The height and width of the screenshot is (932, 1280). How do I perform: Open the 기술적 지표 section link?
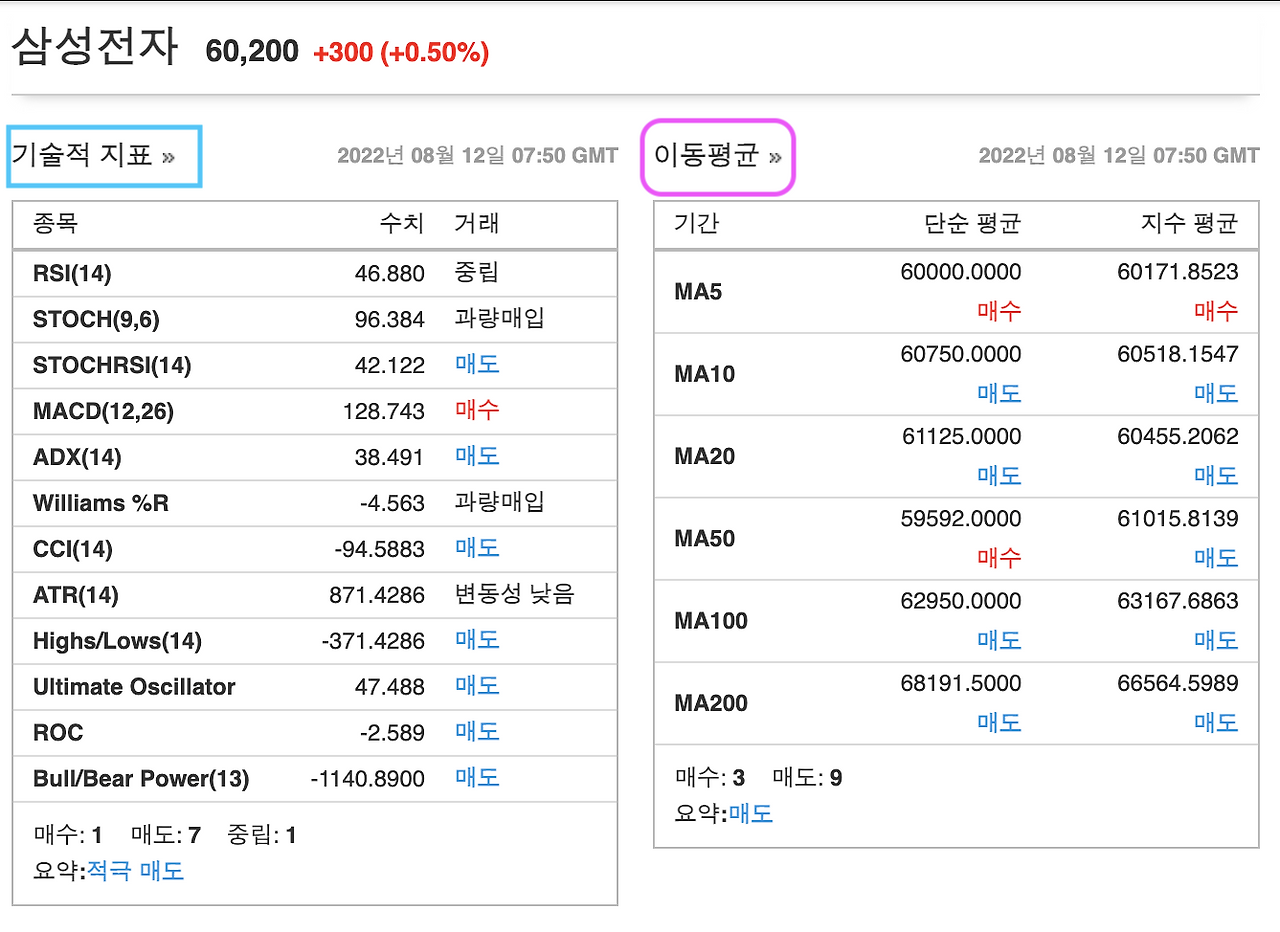tap(93, 156)
